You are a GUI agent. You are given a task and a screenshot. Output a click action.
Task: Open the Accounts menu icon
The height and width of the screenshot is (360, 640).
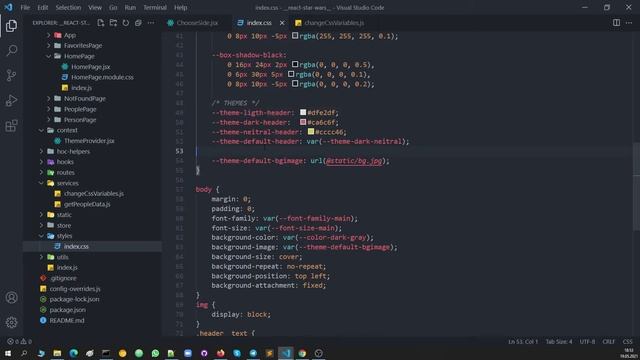pyautogui.click(x=11, y=298)
